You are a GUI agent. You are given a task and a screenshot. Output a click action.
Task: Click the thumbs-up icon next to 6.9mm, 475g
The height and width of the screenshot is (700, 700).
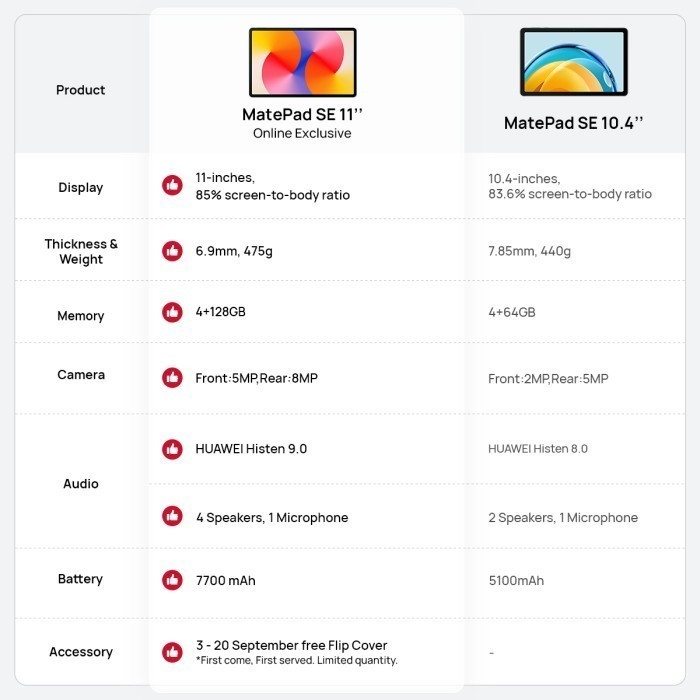172,251
